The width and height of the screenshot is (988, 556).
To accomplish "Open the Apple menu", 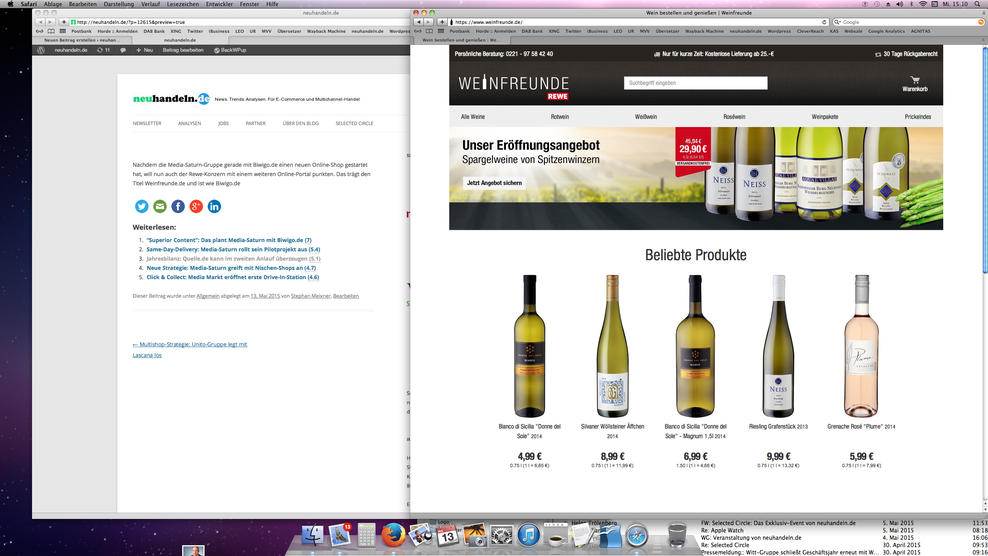I will (9, 4).
